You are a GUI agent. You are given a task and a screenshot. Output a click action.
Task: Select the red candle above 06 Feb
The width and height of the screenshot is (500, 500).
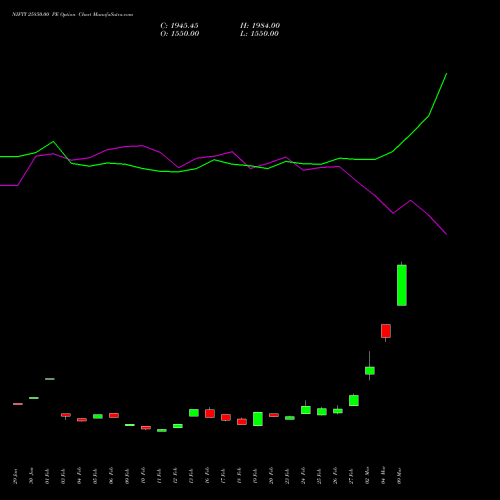(114, 415)
